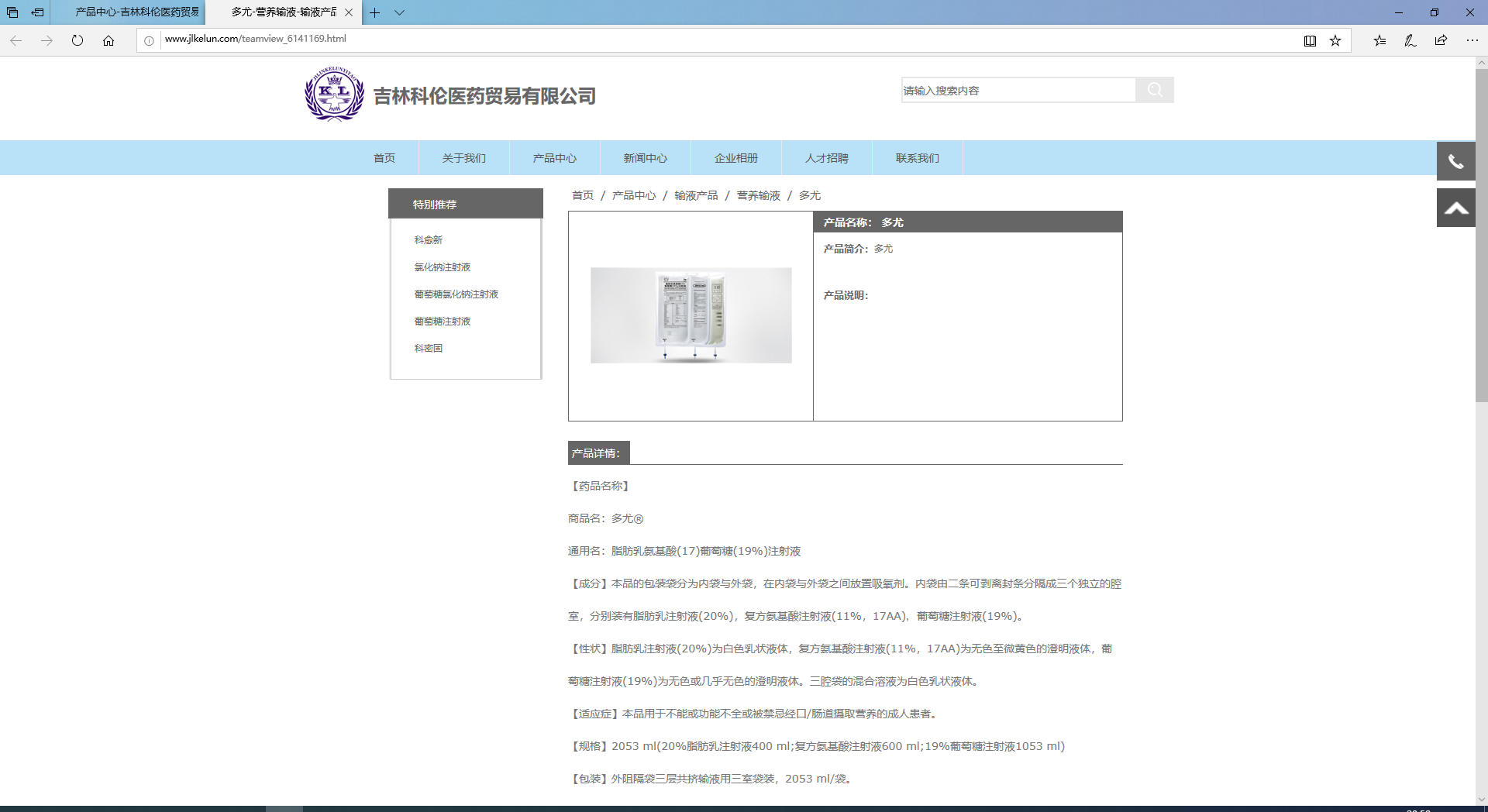Click the scrollbar down arrow
1488x812 pixels.
(1481, 799)
